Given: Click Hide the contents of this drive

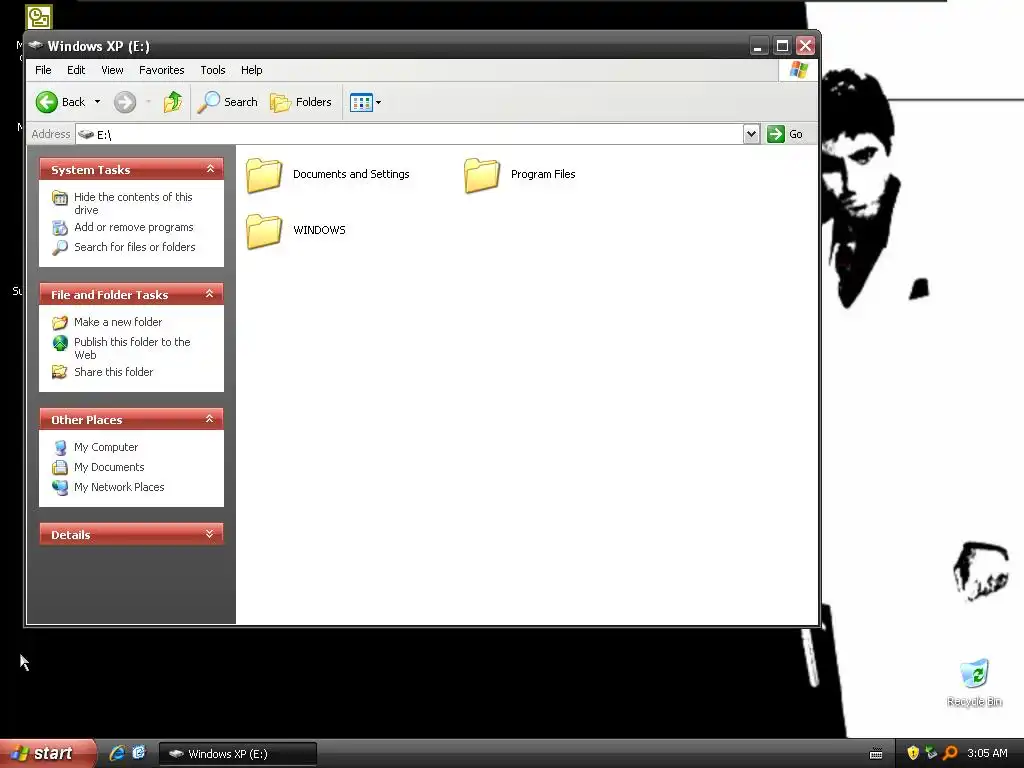Looking at the screenshot, I should [133, 203].
